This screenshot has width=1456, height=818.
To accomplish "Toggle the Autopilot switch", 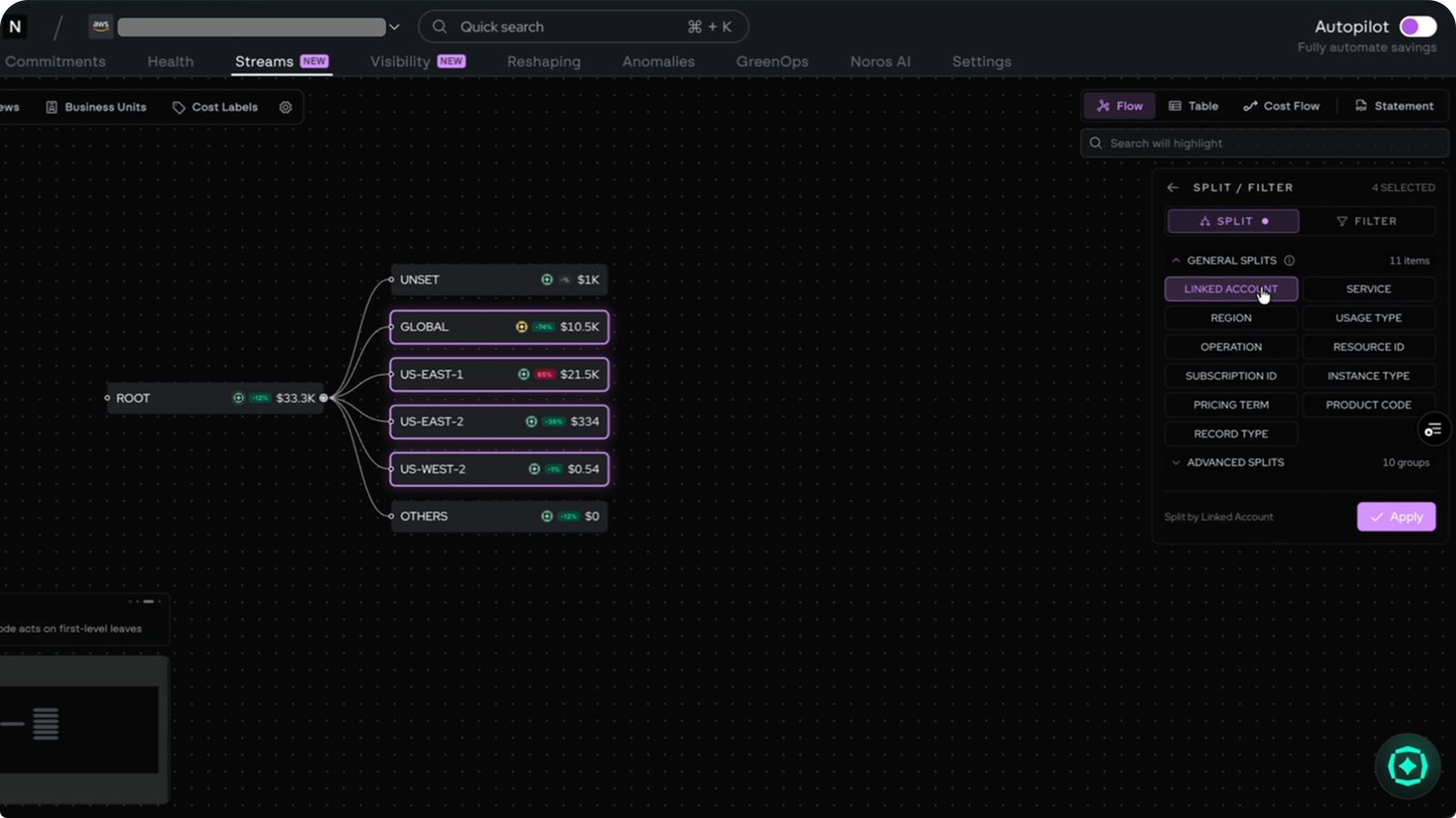I will [1418, 26].
